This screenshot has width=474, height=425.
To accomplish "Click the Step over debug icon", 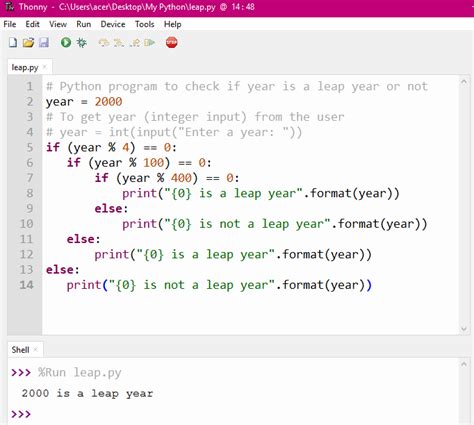I will tap(104, 43).
